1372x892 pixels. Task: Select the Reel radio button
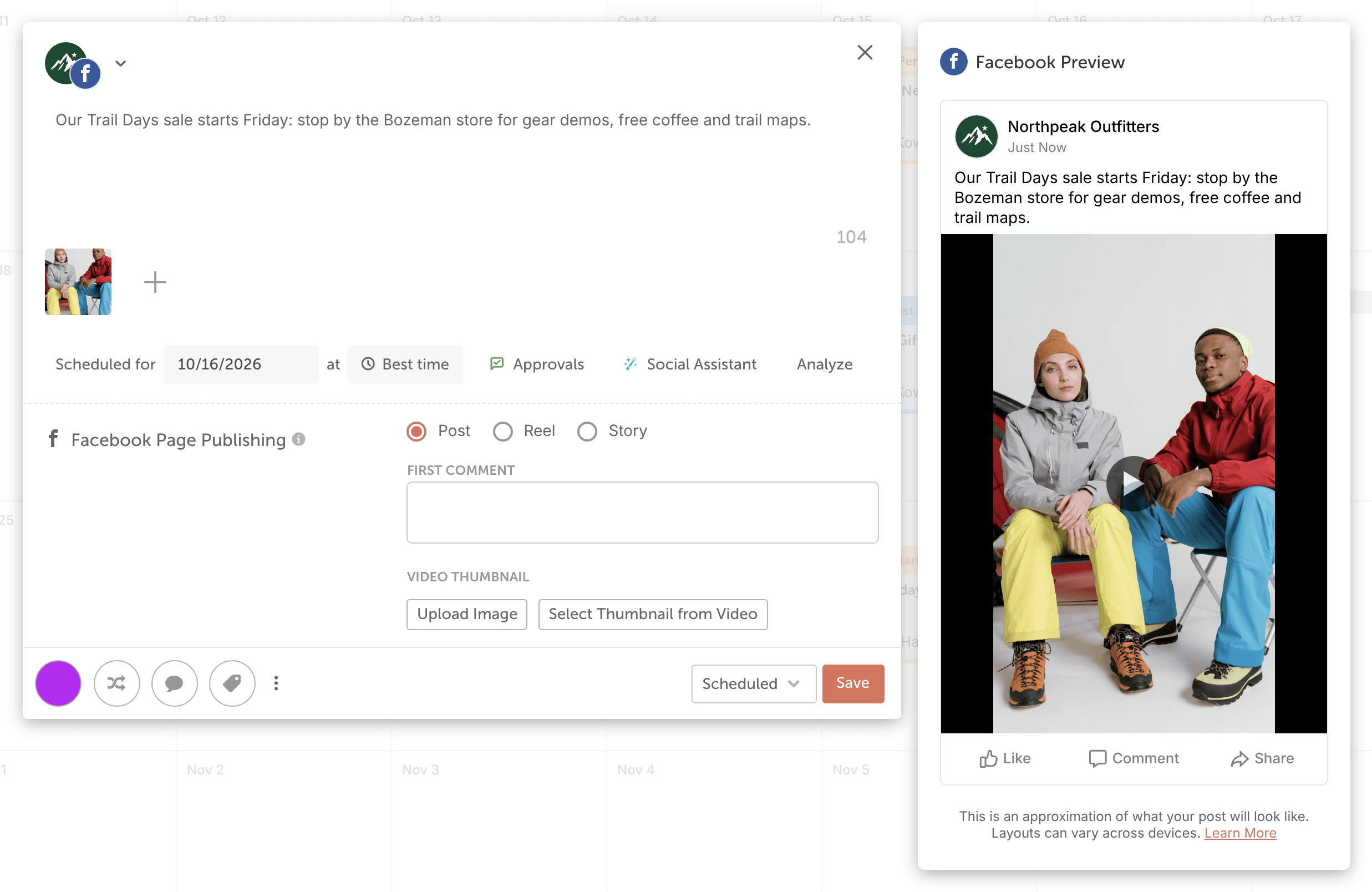pos(502,431)
